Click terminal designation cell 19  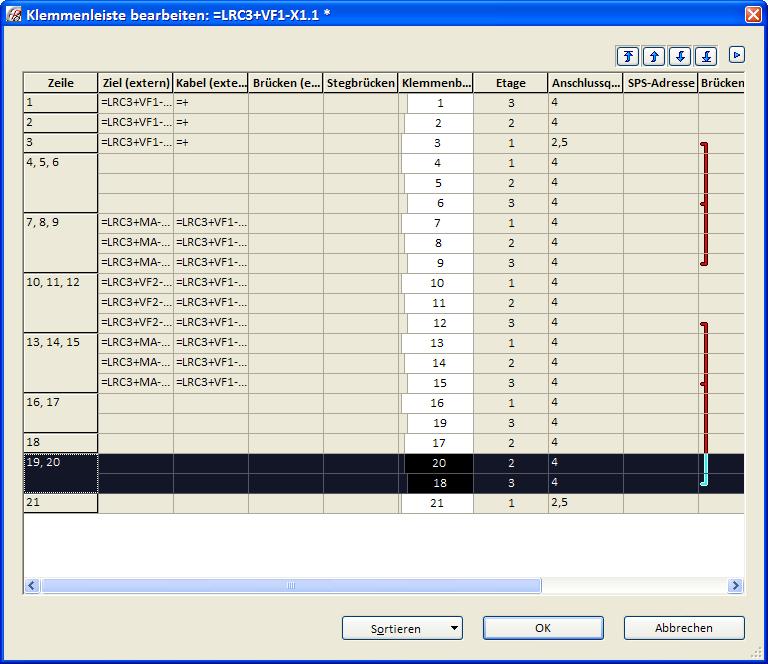tap(440, 423)
